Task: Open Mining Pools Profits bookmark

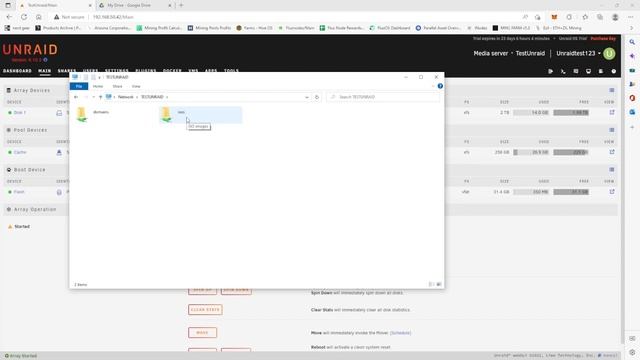Action: click(x=209, y=28)
